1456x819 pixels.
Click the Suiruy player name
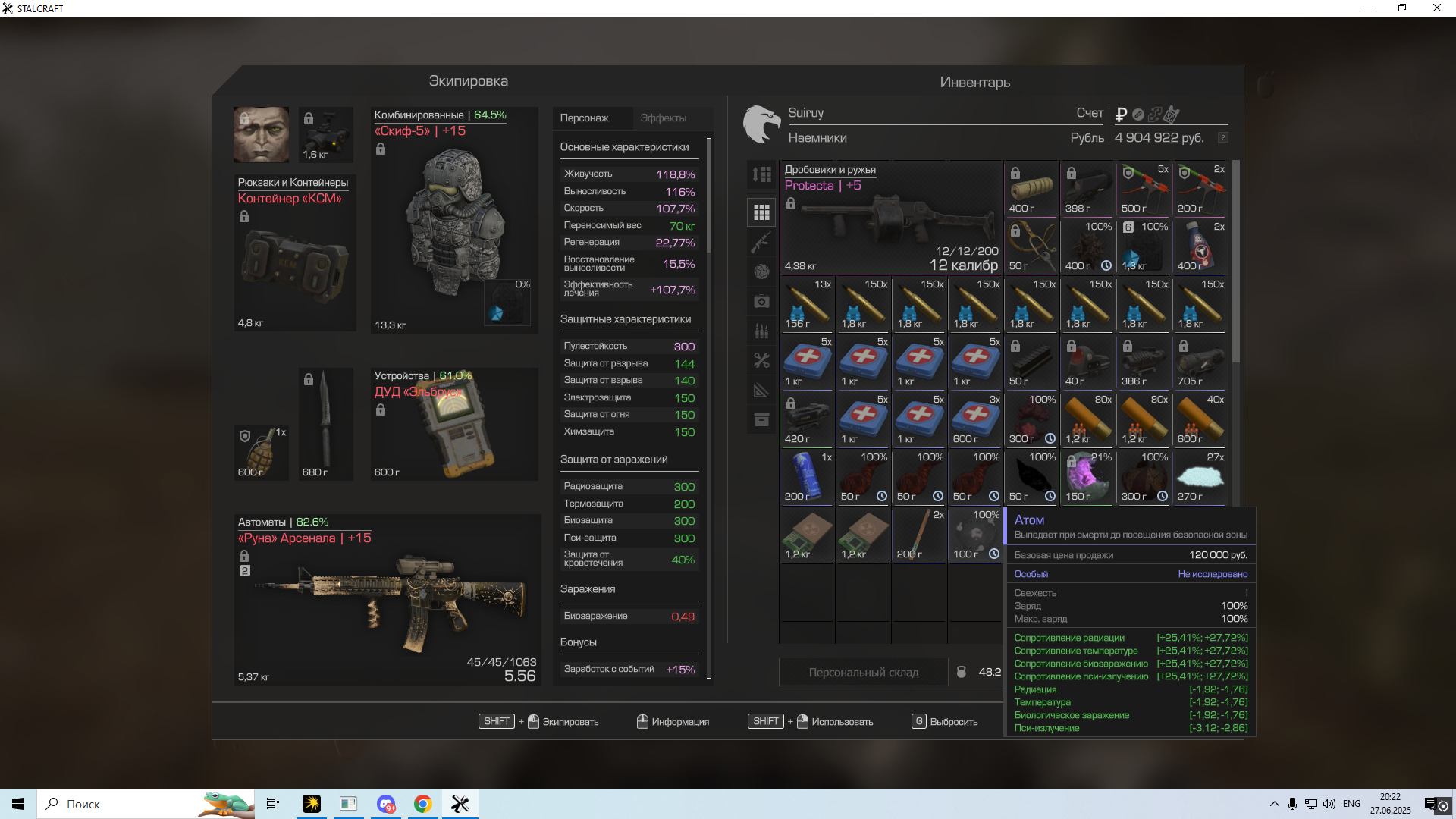pyautogui.click(x=805, y=113)
